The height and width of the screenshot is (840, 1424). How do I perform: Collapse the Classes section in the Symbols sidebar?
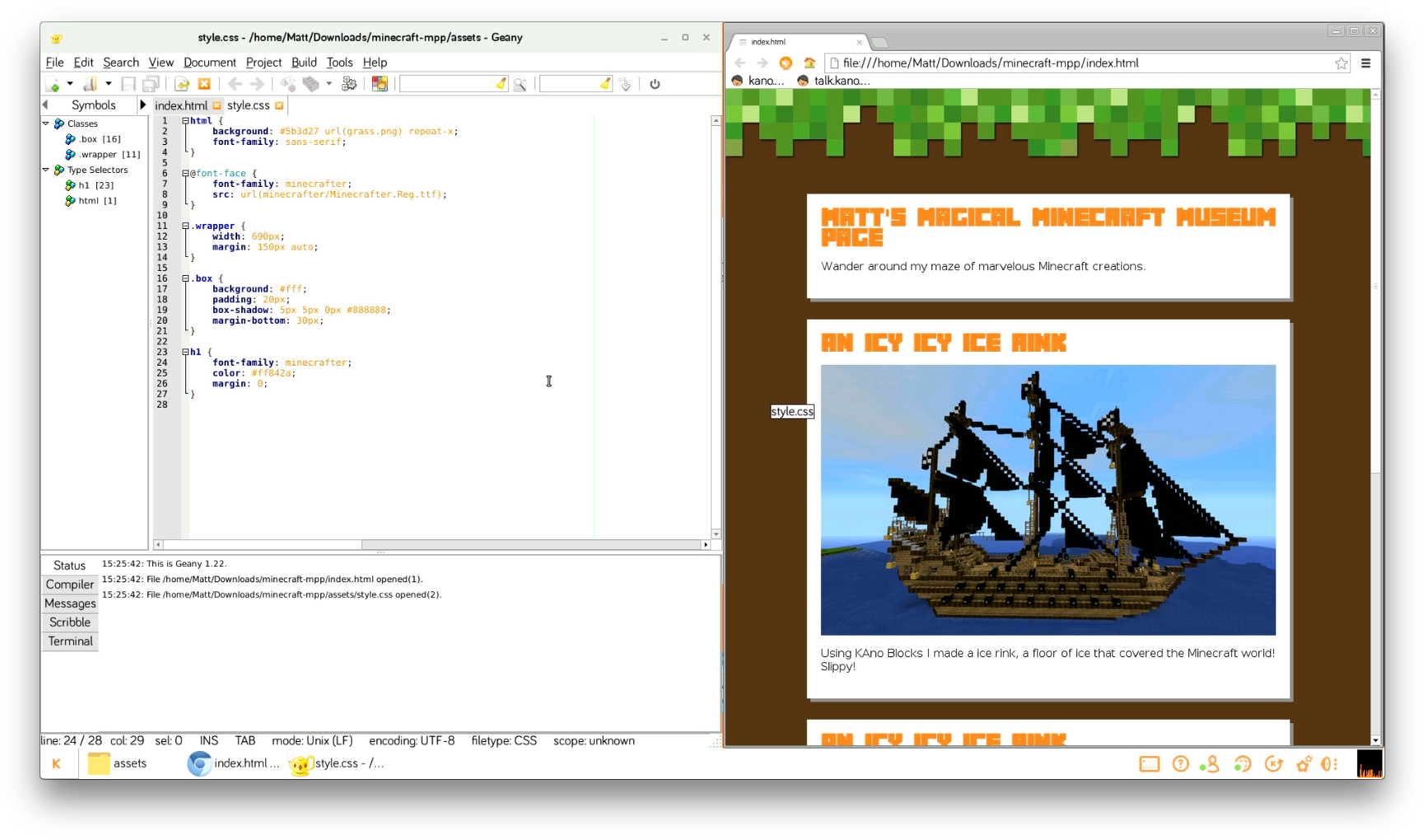click(x=47, y=123)
